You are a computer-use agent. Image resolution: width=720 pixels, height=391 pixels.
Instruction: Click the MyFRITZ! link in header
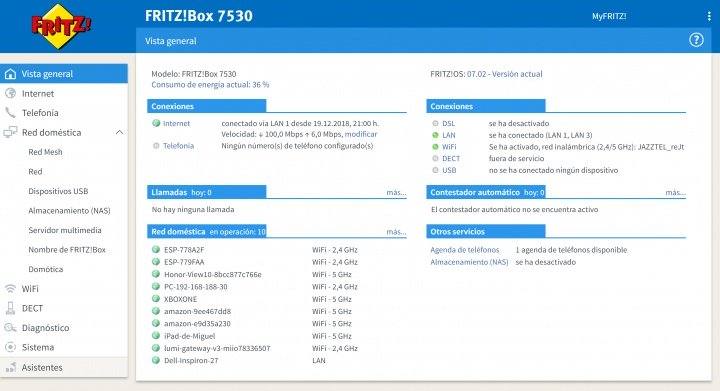pyautogui.click(x=609, y=16)
